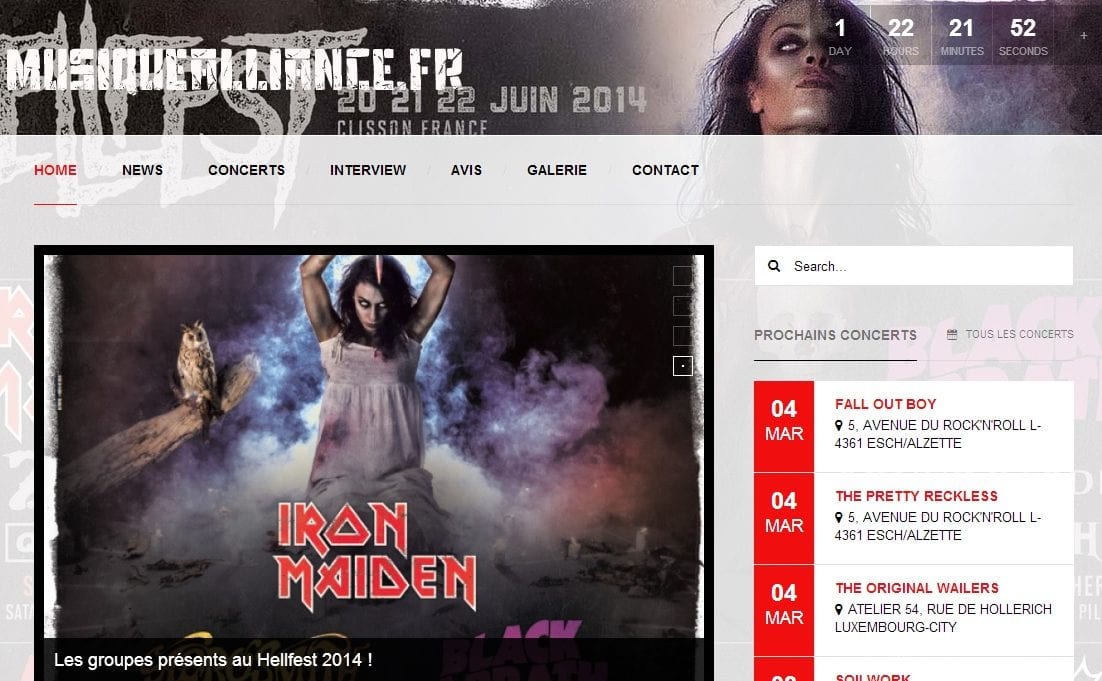The width and height of the screenshot is (1102, 681).
Task: Click the location pin under The Pretty Reckless
Action: (838, 517)
